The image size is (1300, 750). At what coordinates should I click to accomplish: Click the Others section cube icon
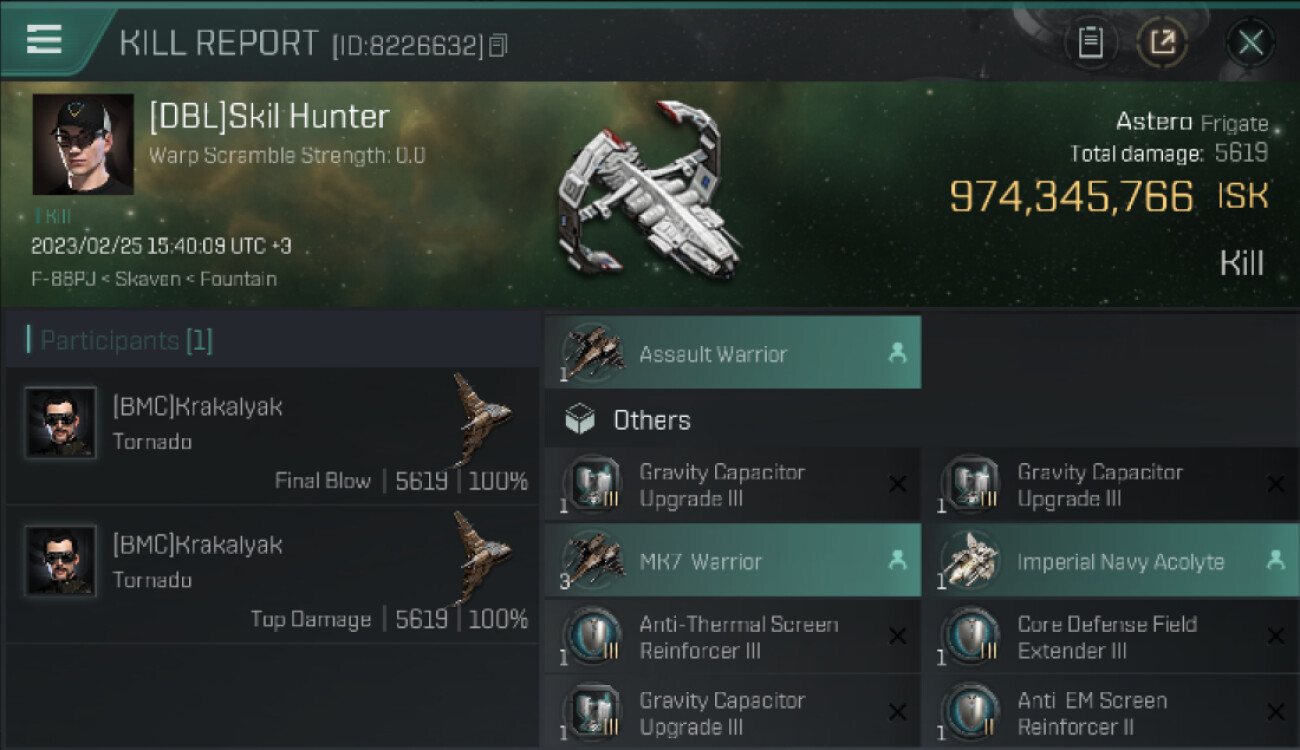(x=580, y=420)
